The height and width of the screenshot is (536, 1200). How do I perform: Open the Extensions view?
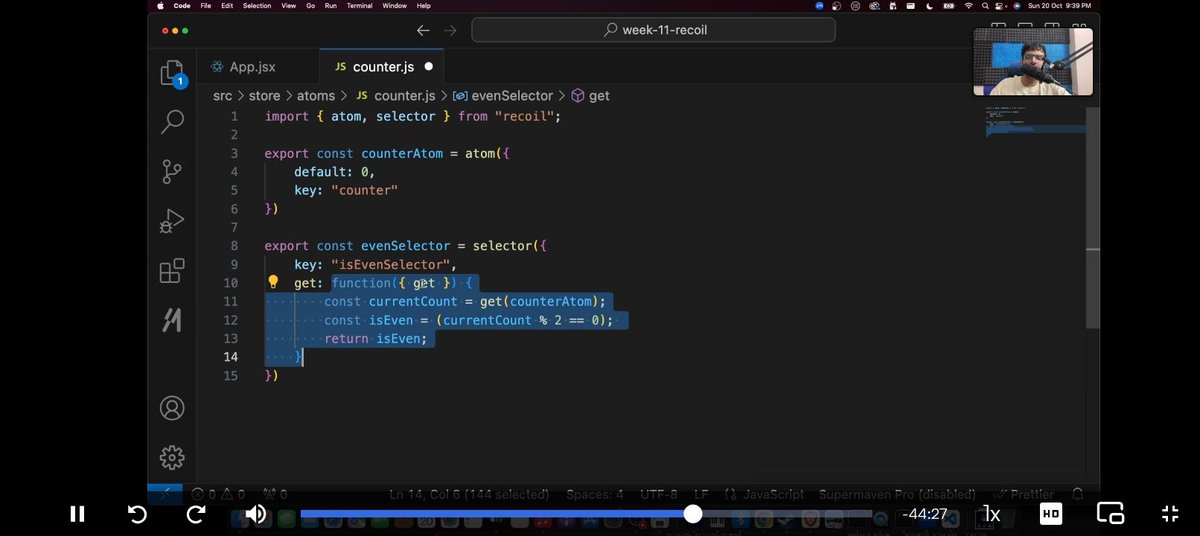172,271
